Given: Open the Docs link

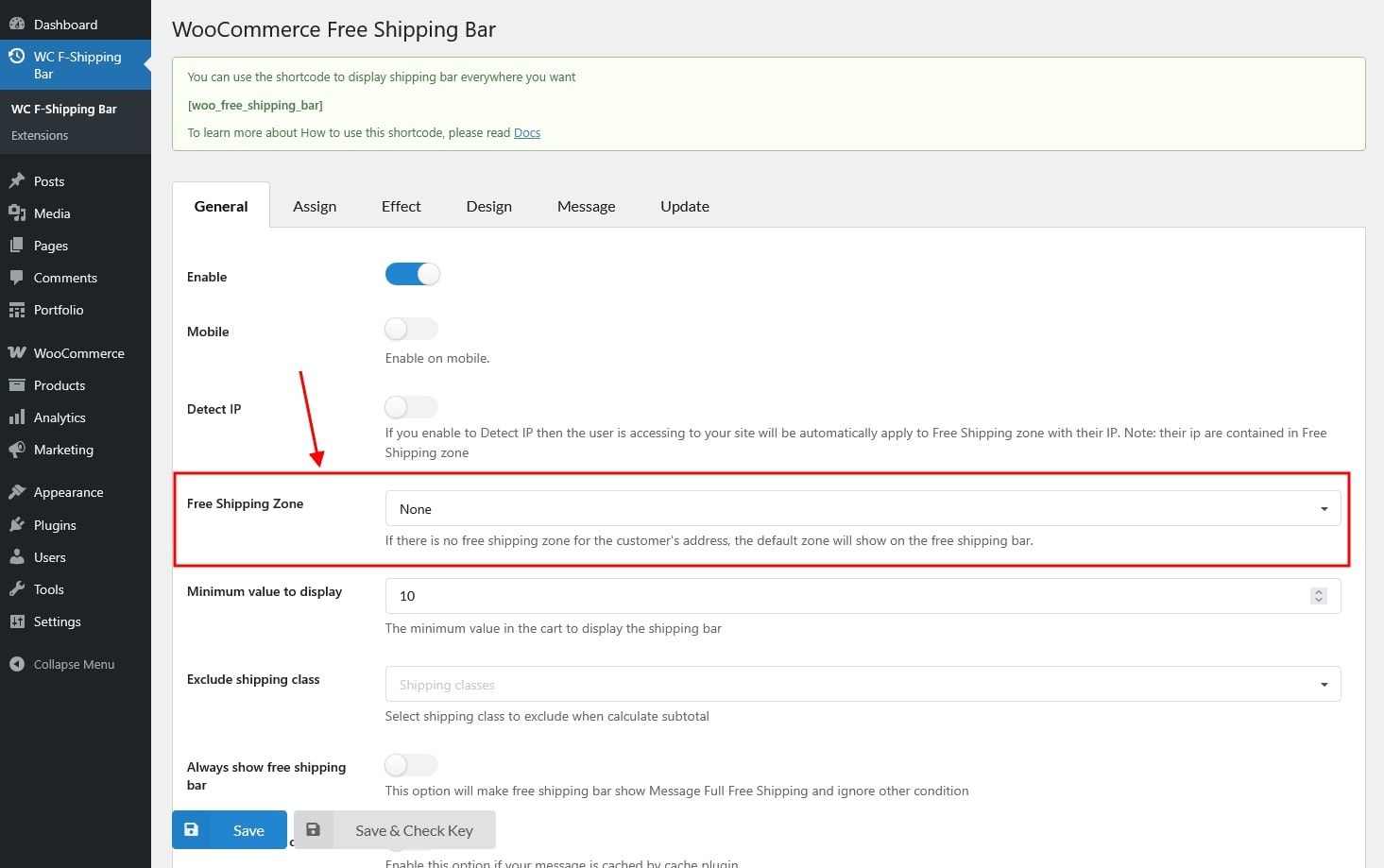Looking at the screenshot, I should [x=527, y=133].
